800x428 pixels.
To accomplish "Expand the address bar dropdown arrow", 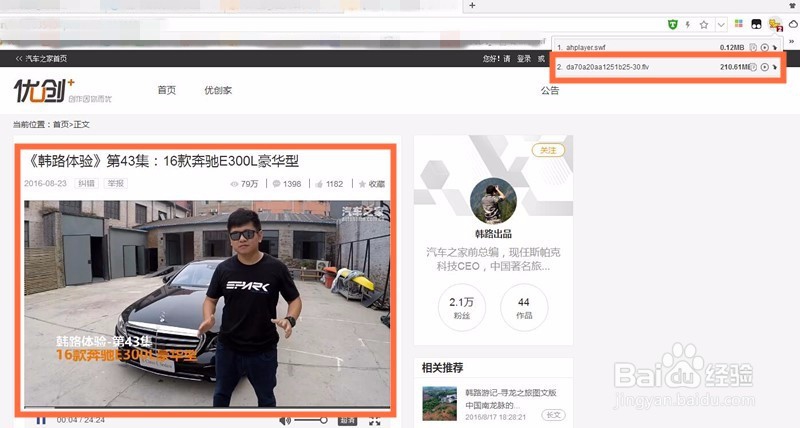I will 721,24.
